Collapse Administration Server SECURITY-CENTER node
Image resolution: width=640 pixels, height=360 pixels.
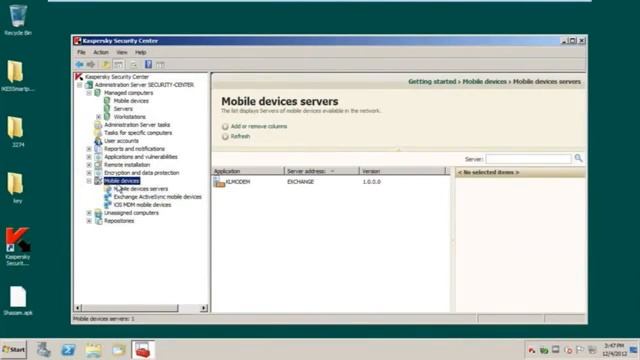pos(80,85)
